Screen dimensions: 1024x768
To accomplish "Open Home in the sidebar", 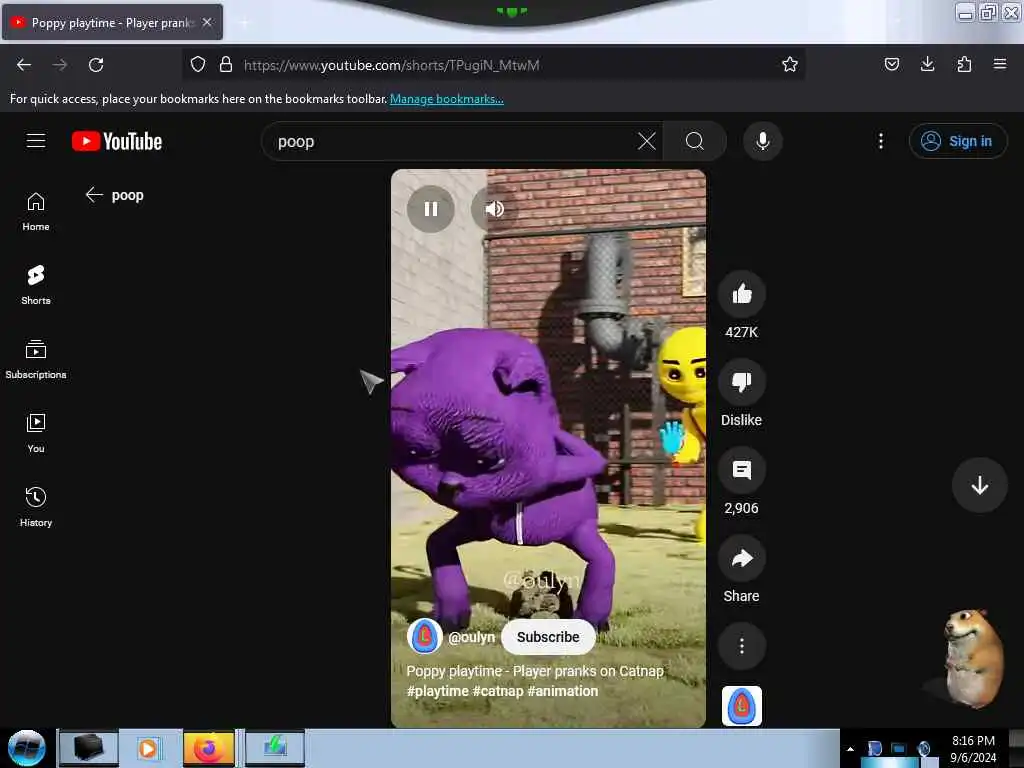I will click(36, 212).
